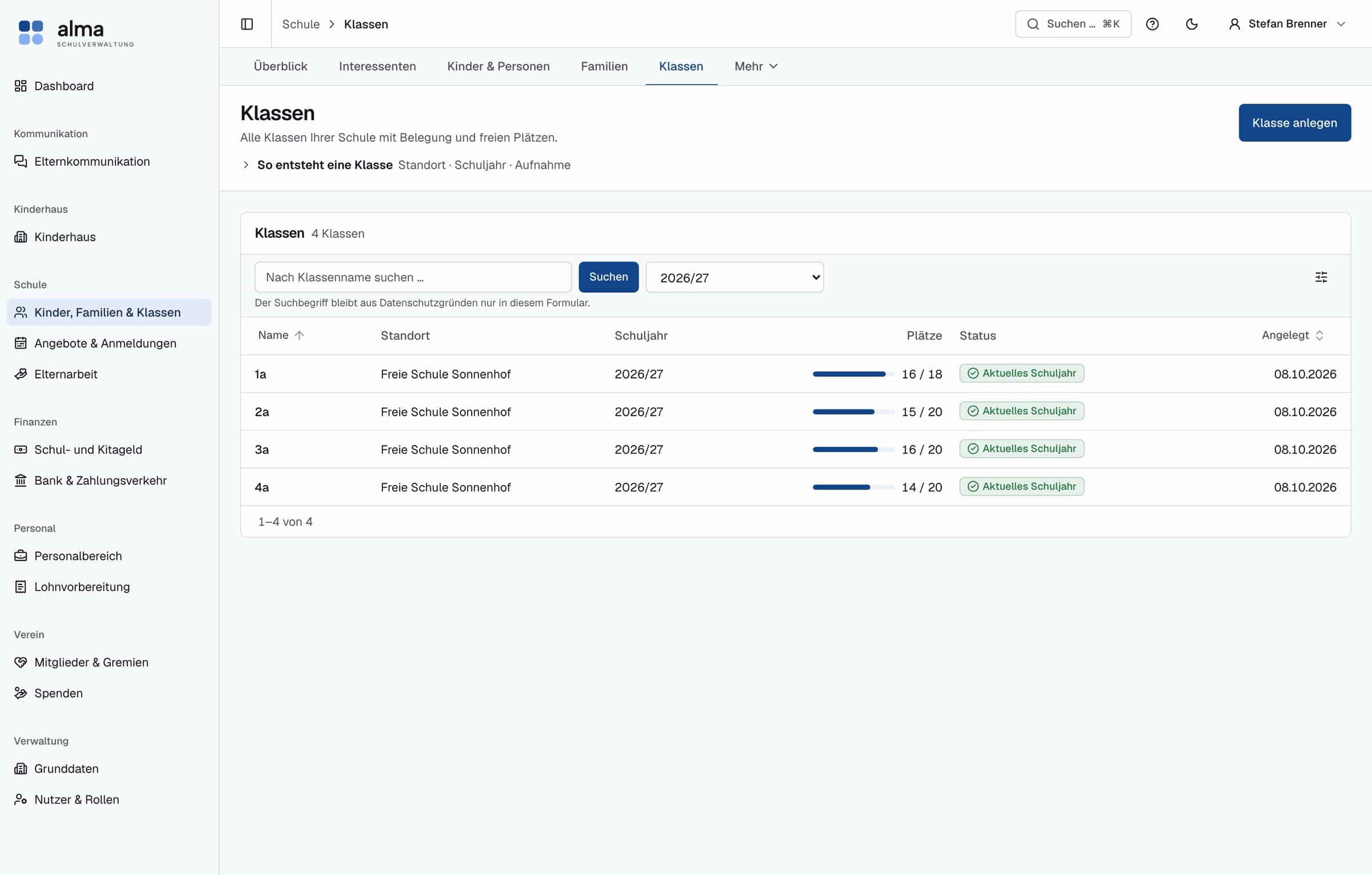The height and width of the screenshot is (875, 1372).
Task: Select Kinder, Familien & Klassen
Action: coord(109,312)
